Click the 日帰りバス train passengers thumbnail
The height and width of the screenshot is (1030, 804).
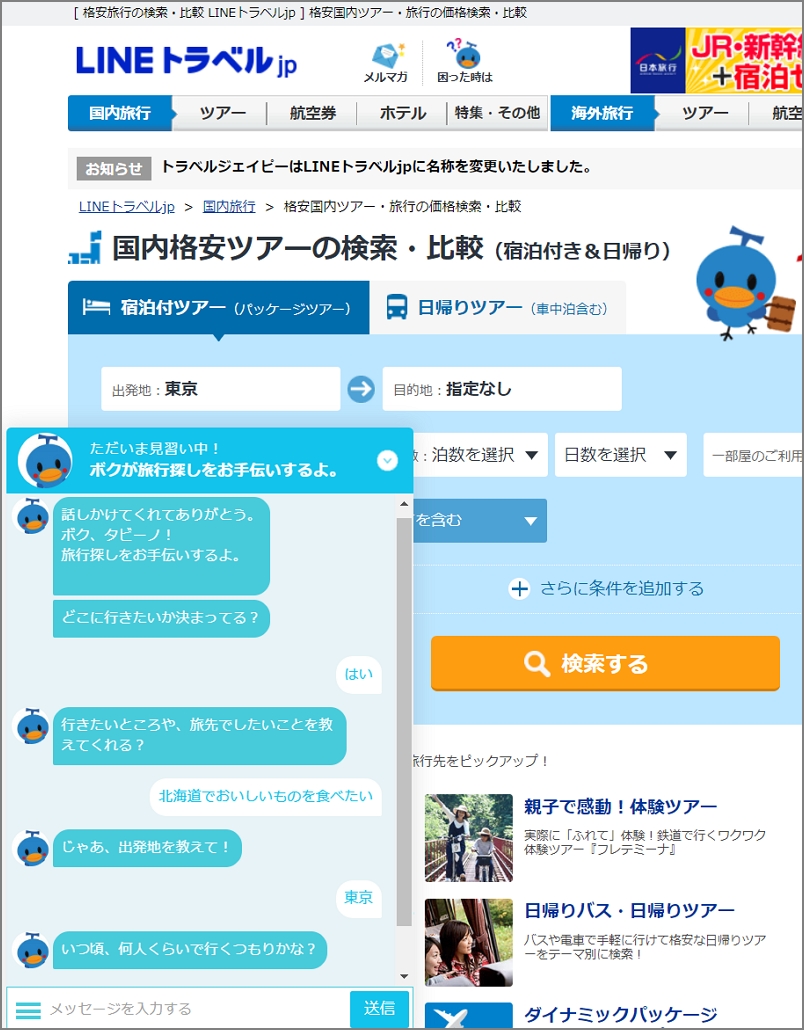[x=468, y=943]
